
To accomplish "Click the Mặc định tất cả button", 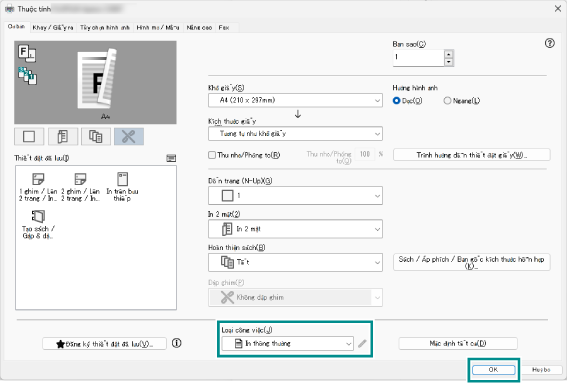I will click(x=458, y=344).
